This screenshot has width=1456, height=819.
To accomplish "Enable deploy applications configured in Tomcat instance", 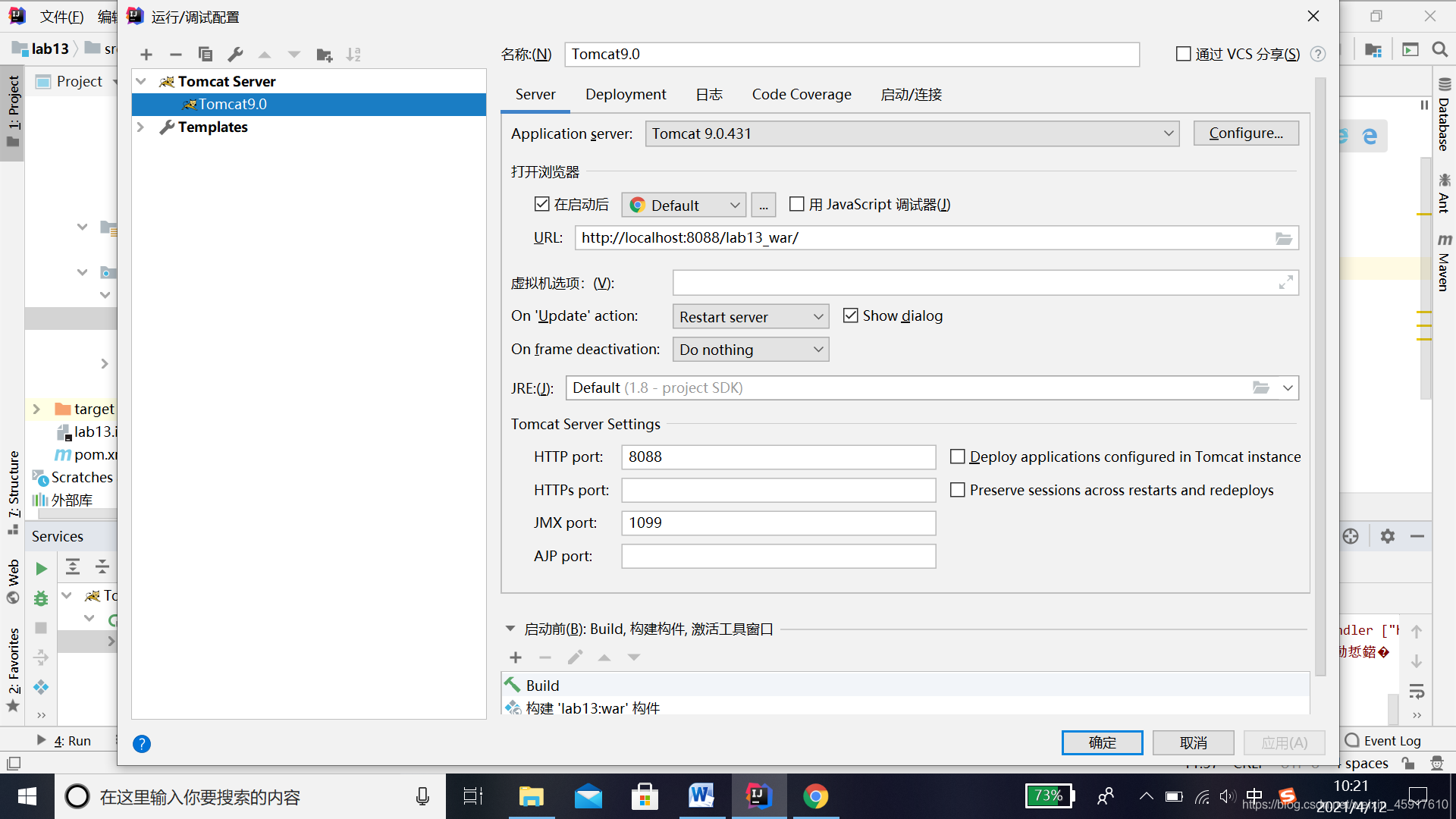I will (958, 457).
